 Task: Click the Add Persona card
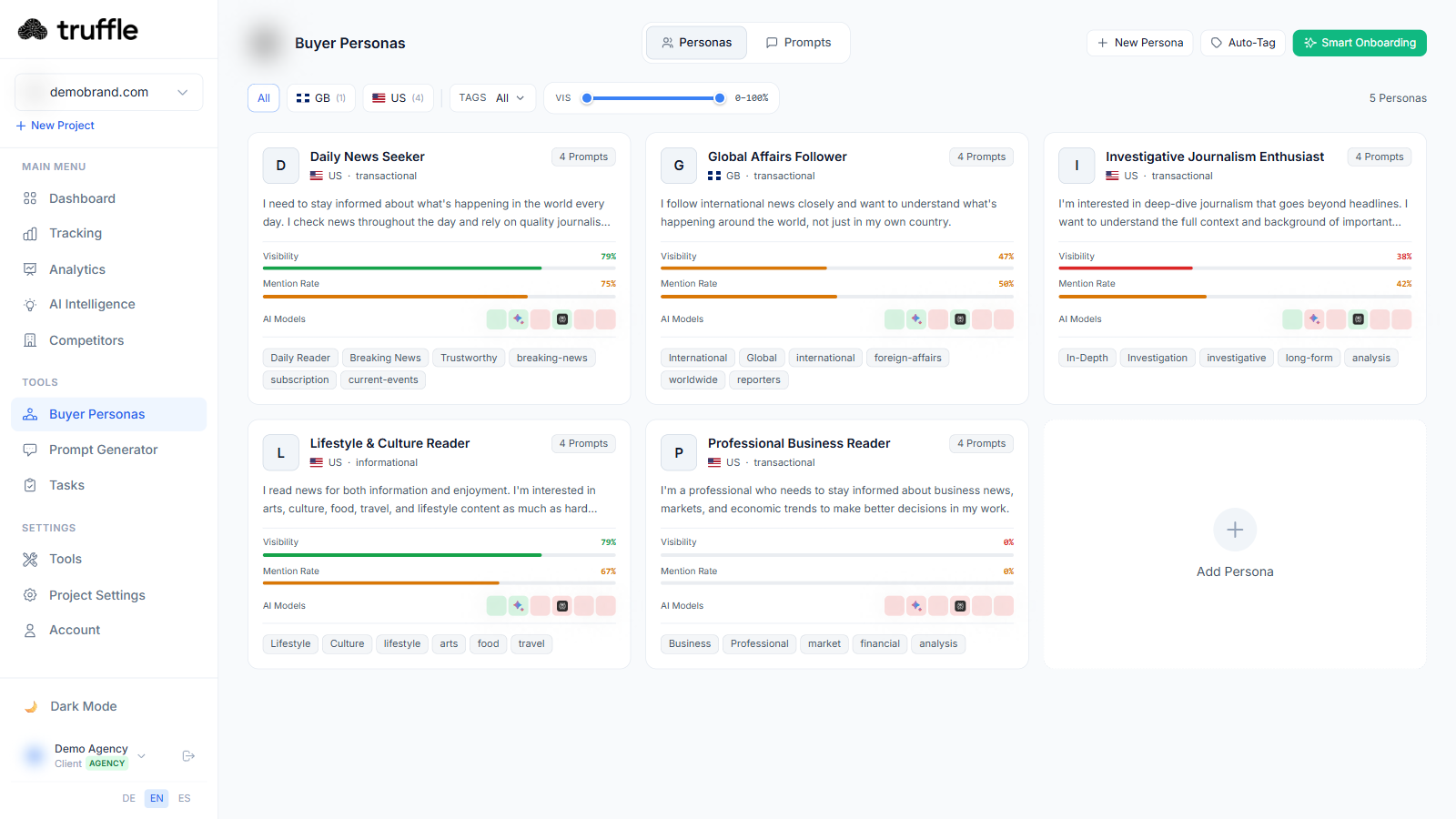point(1235,544)
